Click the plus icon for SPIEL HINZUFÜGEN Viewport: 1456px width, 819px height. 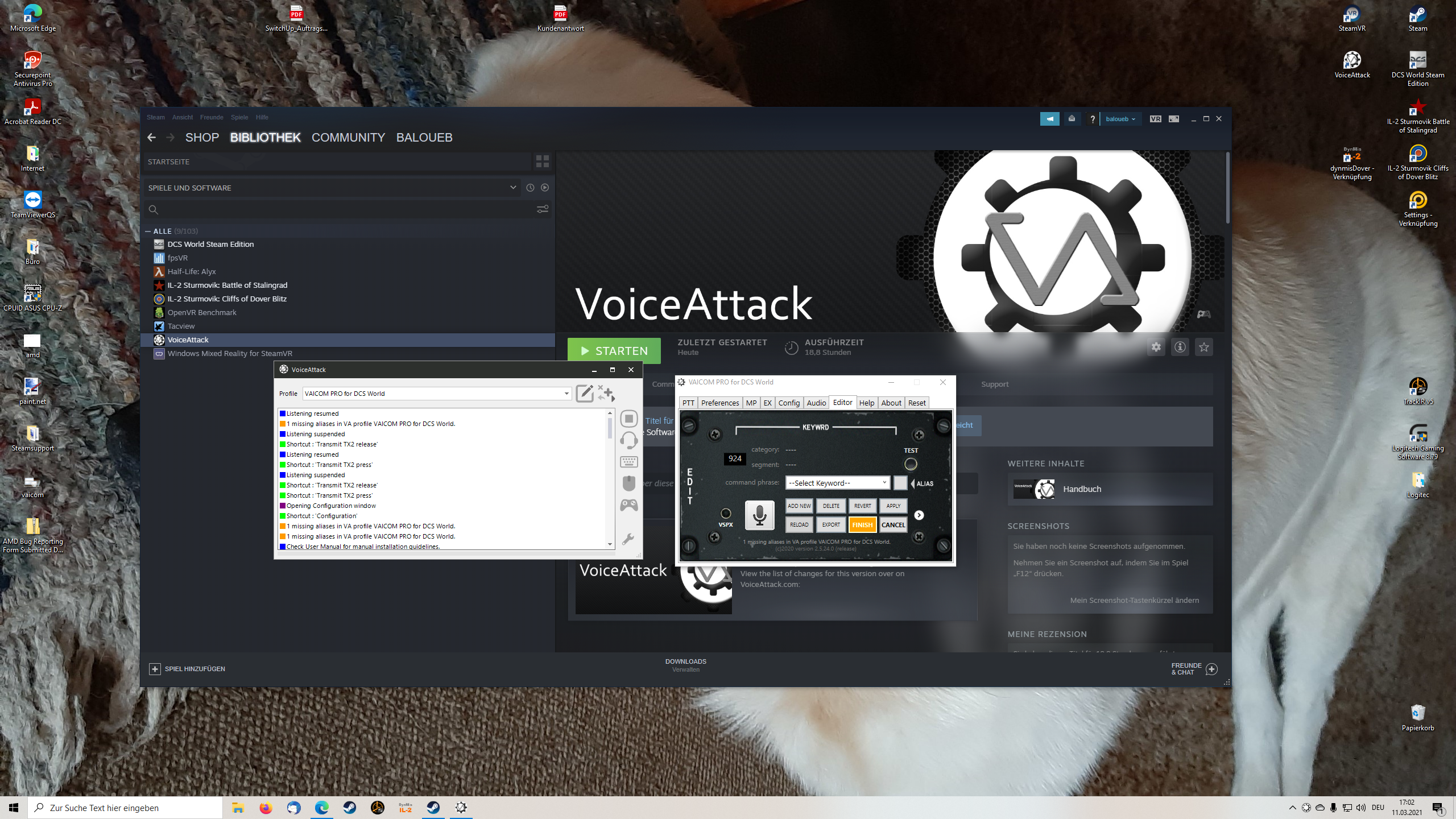[x=155, y=669]
